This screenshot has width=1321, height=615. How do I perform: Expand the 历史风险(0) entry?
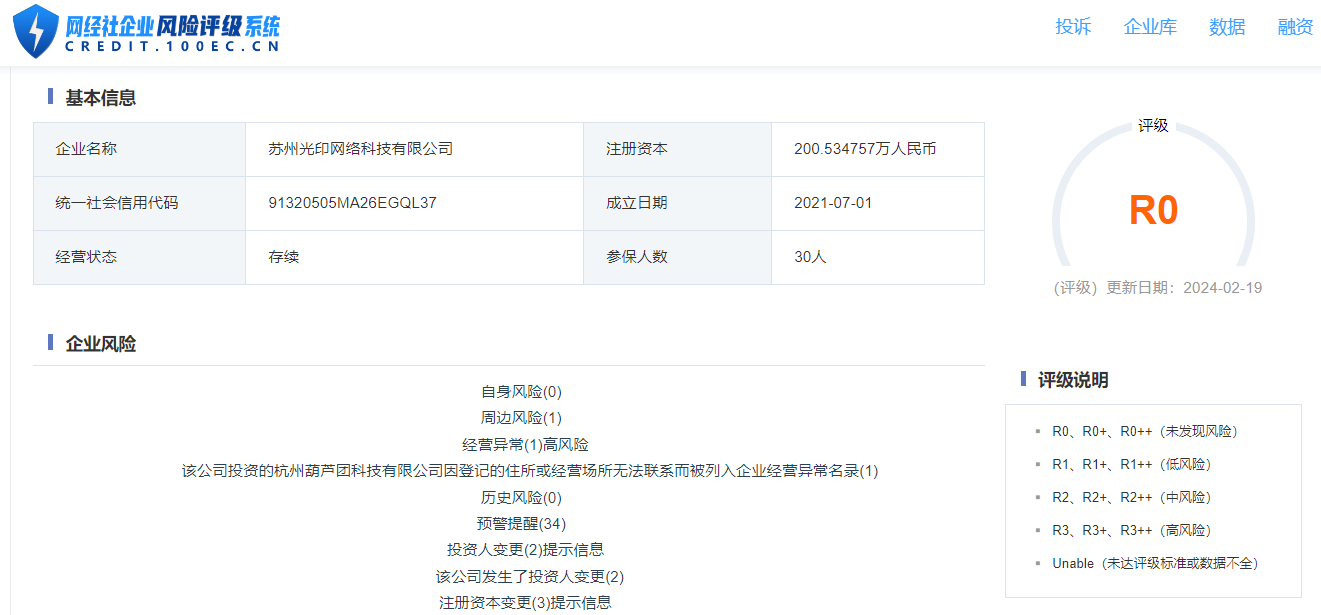(x=521, y=498)
